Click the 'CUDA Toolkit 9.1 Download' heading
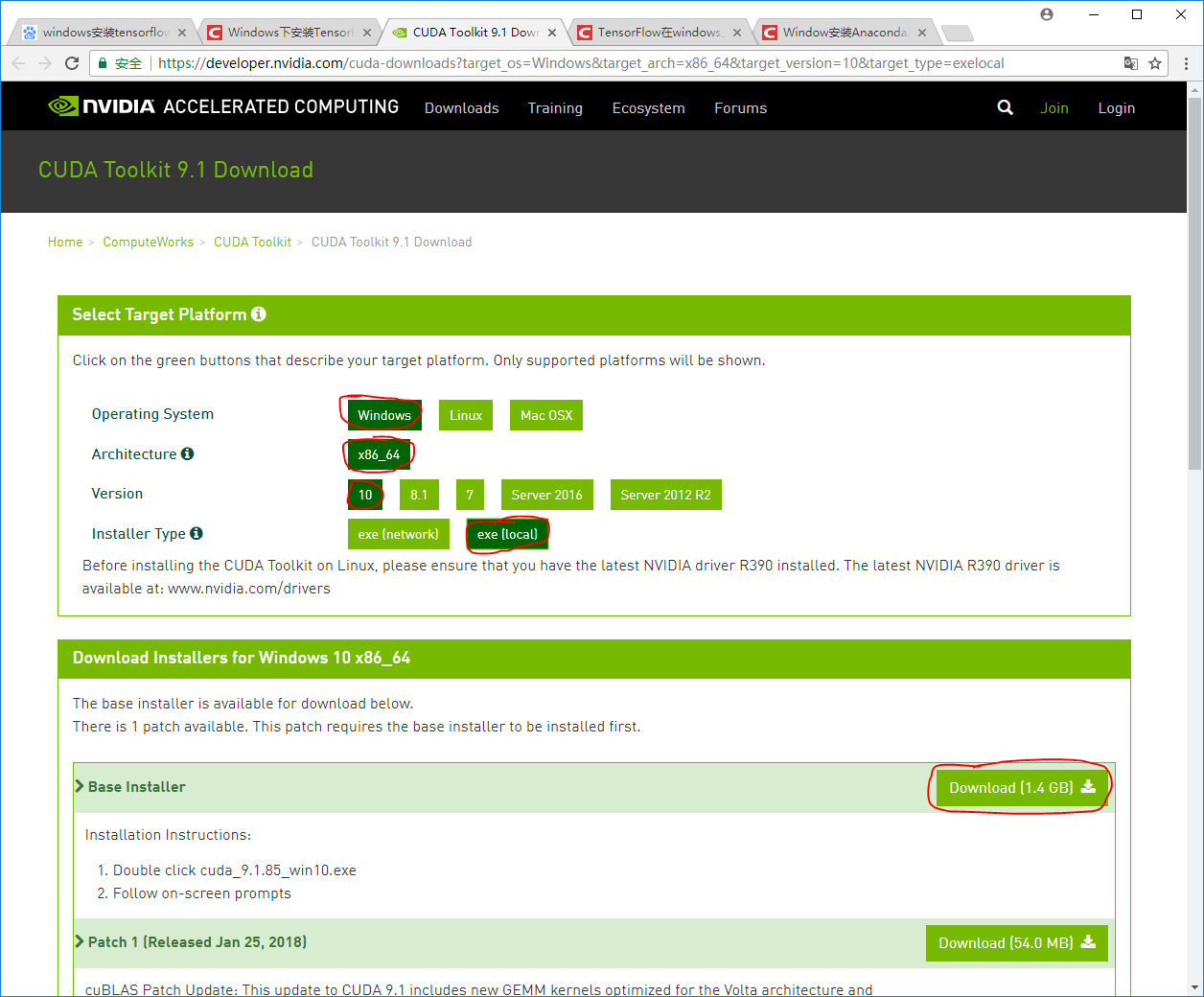This screenshot has width=1204, height=997. point(176,170)
